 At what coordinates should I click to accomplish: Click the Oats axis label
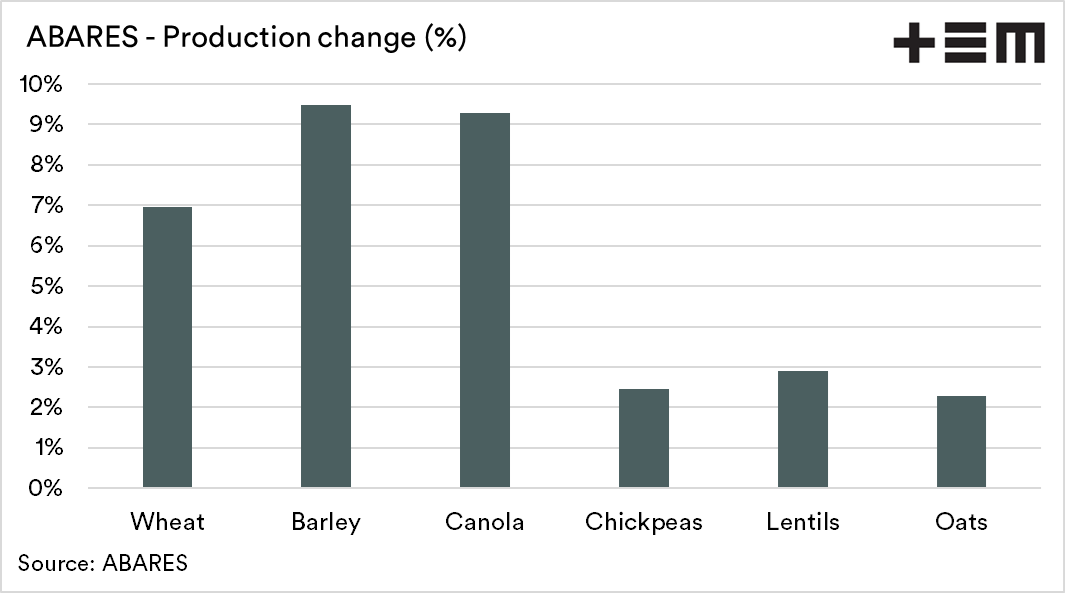click(961, 522)
